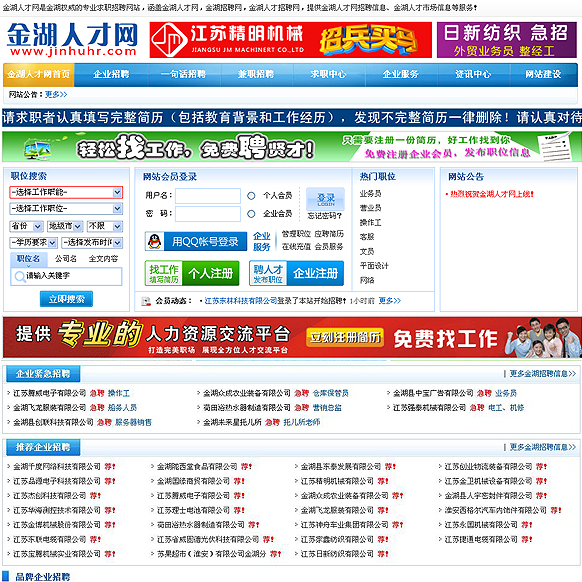The height and width of the screenshot is (582, 582).
Task: Select the 全文内容 search tab
Action: 104,259
